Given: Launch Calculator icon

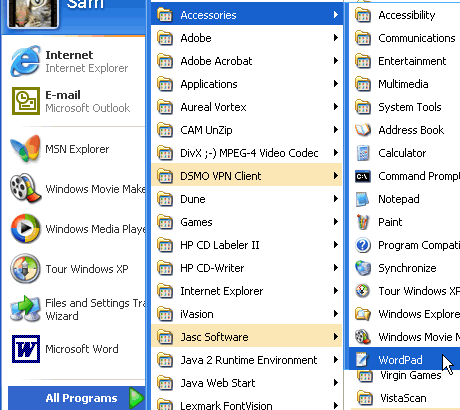Looking at the screenshot, I should (363, 153).
